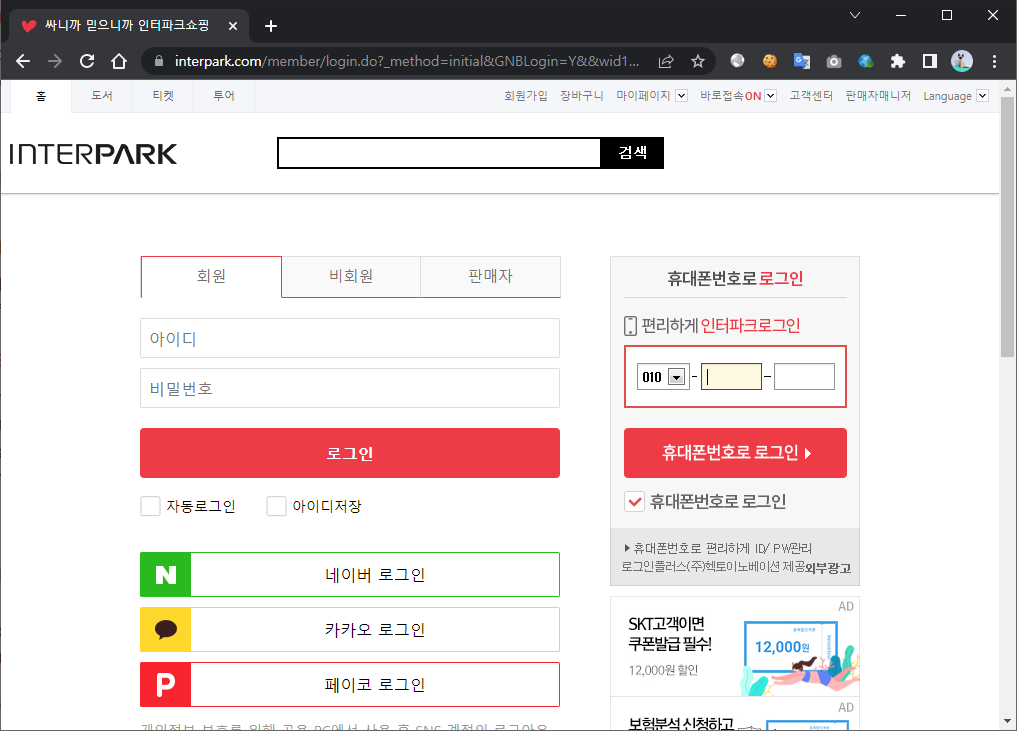
Task: Open the cookie extension icon
Action: click(770, 61)
